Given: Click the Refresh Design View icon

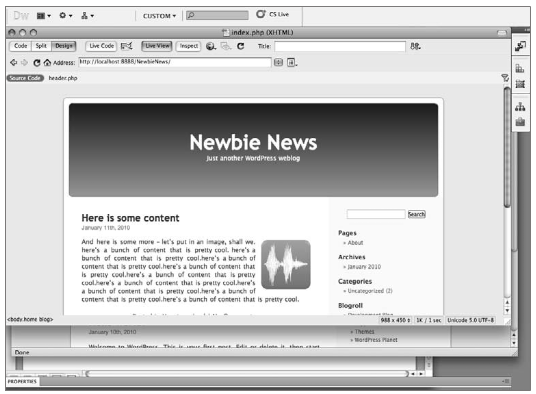Looking at the screenshot, I should click(x=241, y=46).
